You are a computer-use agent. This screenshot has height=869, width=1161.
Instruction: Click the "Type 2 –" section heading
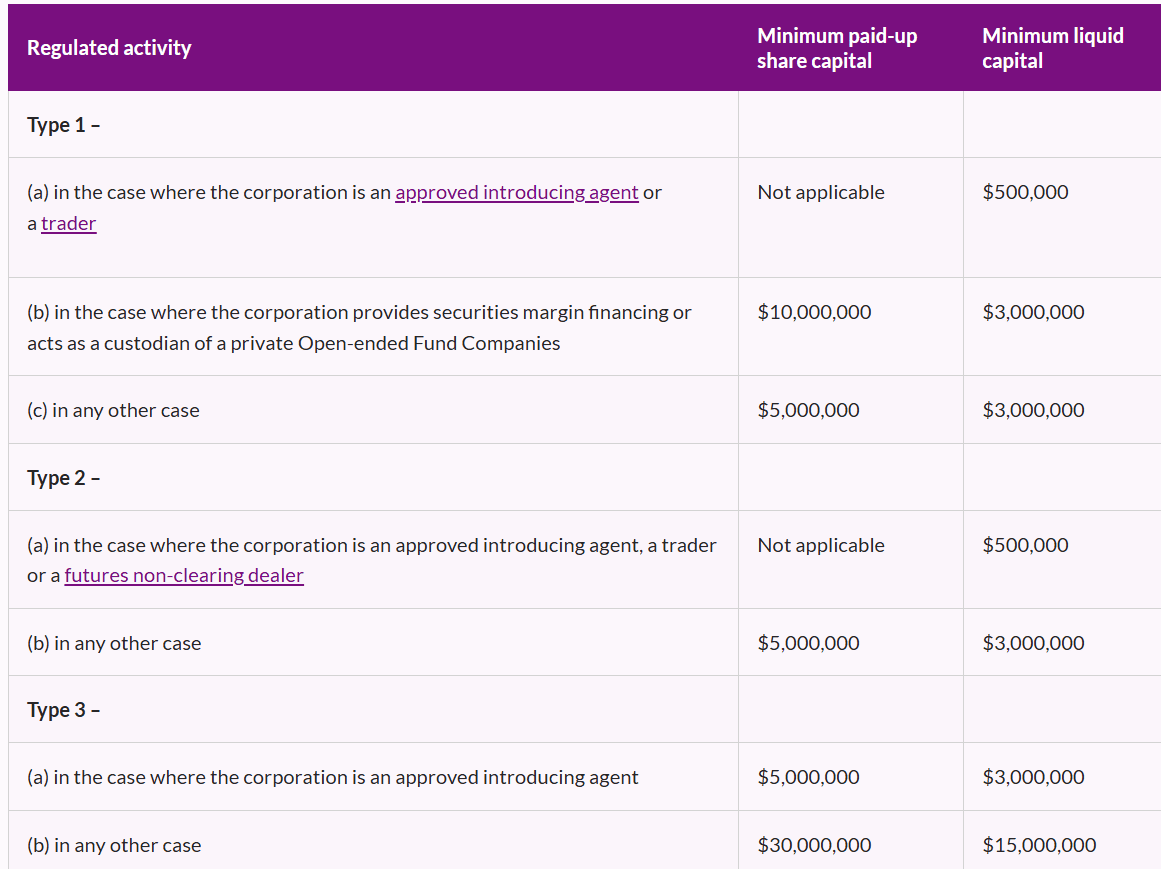64,478
